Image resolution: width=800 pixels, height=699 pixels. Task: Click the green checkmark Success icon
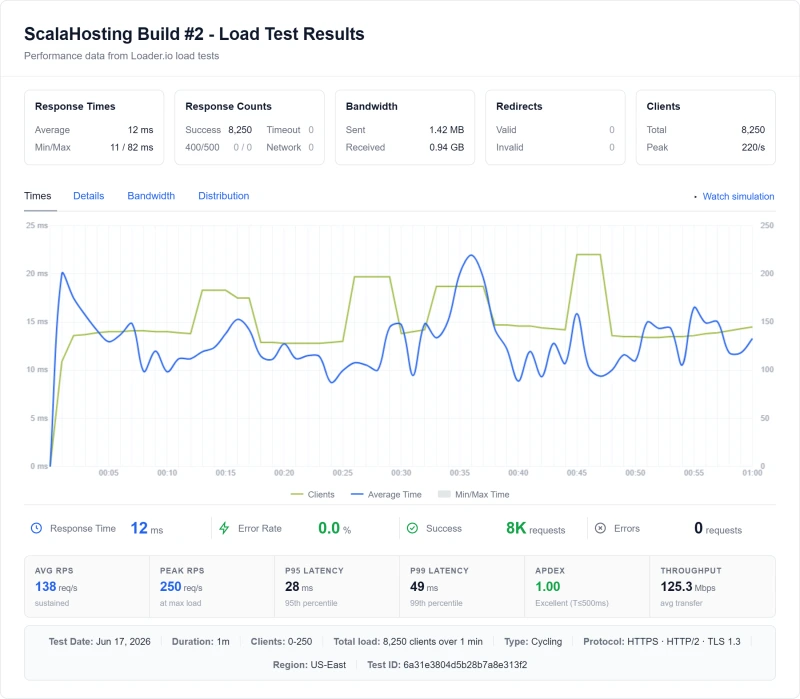click(x=412, y=528)
